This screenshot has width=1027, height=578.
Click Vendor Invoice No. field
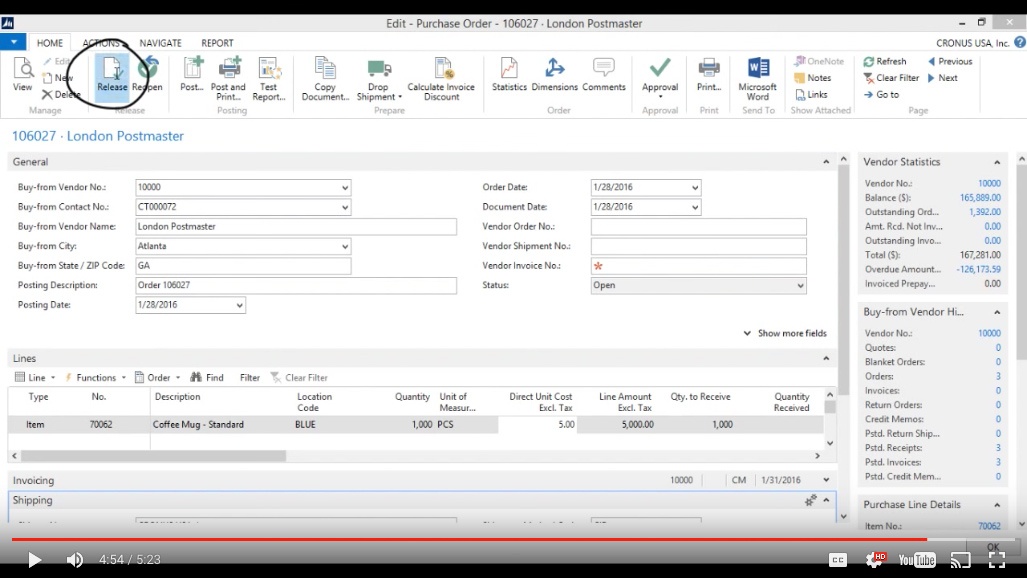point(698,266)
